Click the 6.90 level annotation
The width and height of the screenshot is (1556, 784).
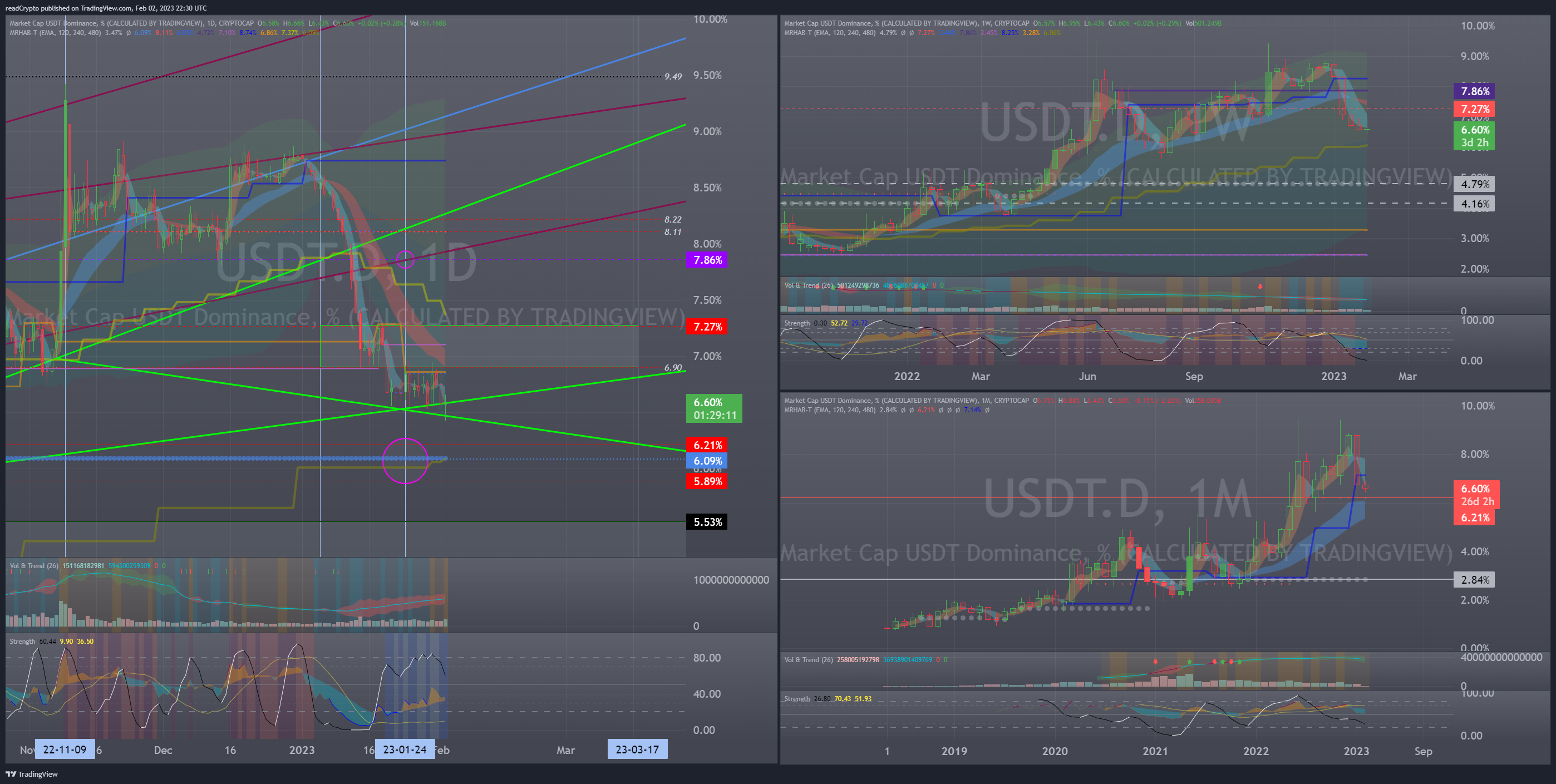point(673,368)
